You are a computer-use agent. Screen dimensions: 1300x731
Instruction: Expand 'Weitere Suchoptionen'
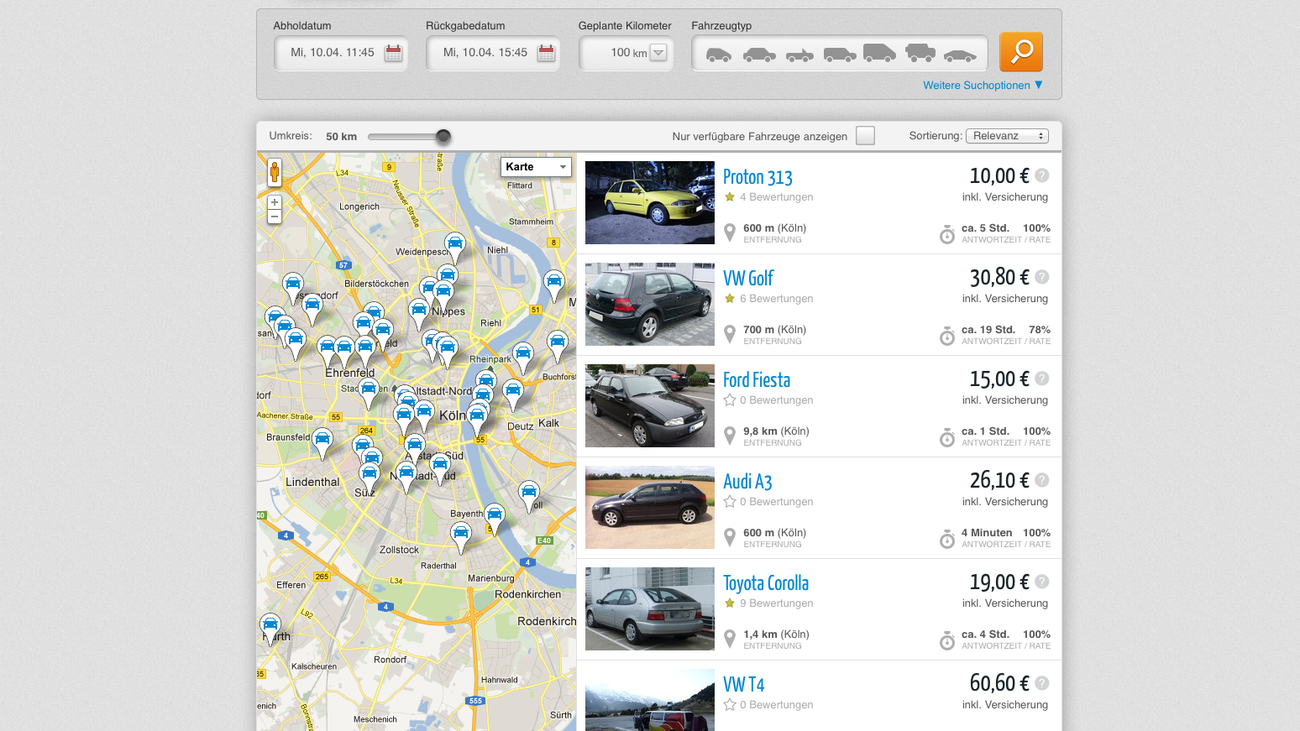[x=982, y=86]
